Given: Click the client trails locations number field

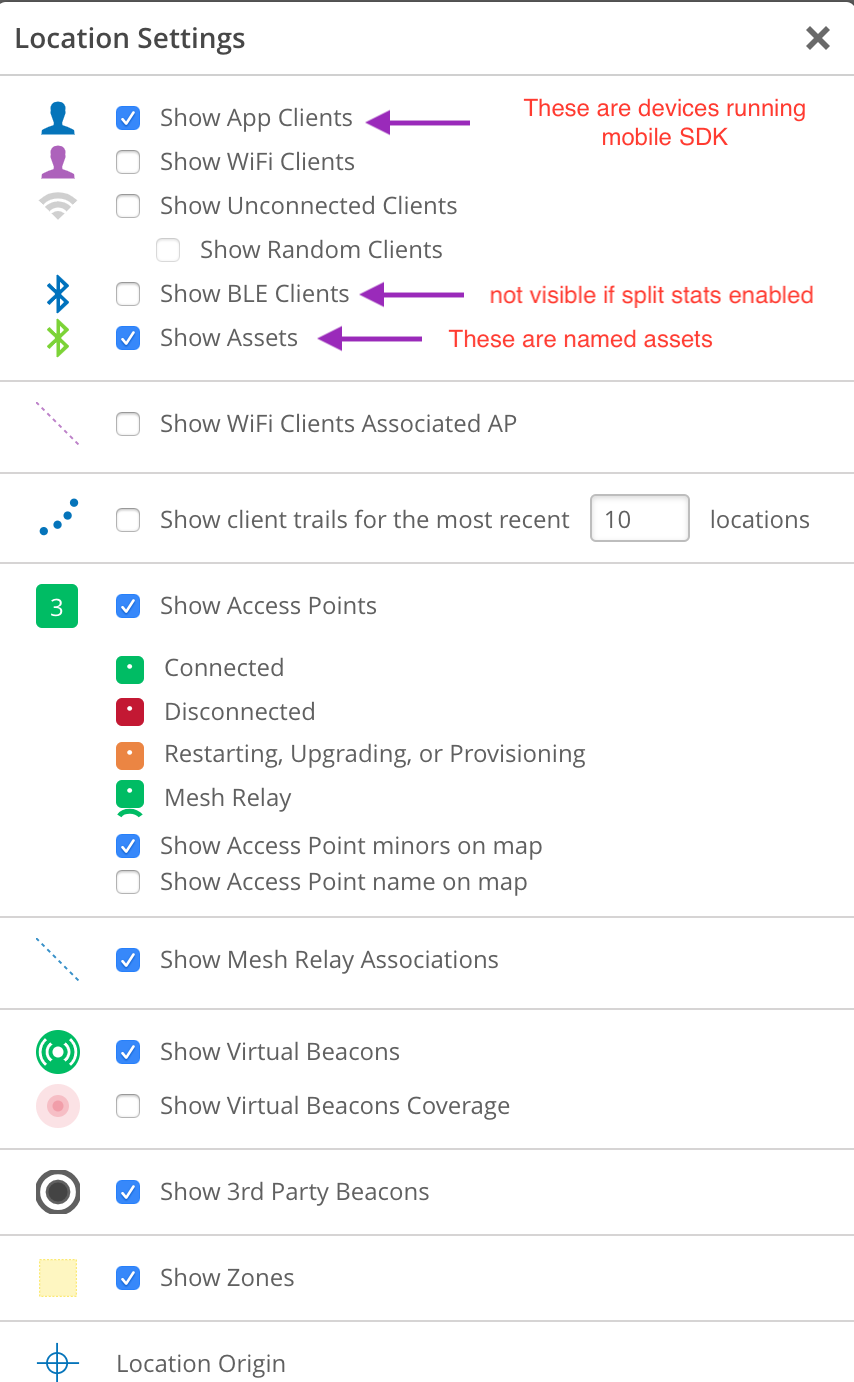Looking at the screenshot, I should (x=640, y=519).
